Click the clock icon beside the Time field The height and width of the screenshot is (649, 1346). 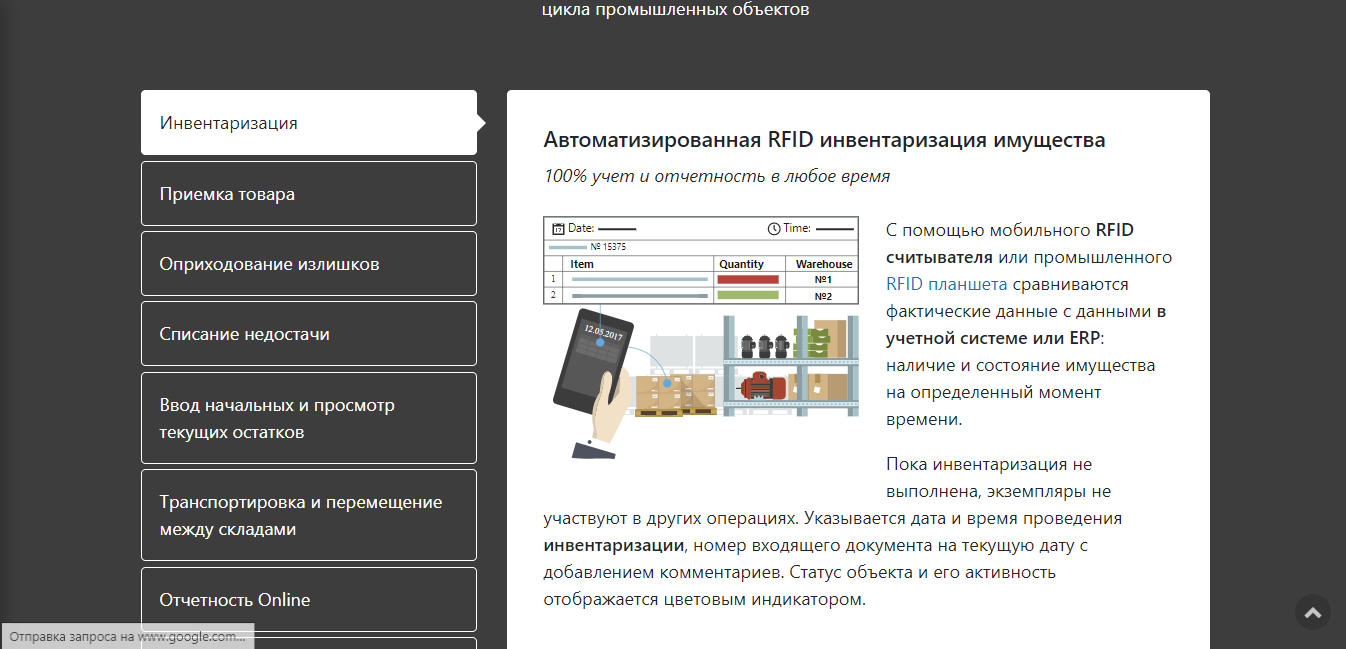pos(774,228)
